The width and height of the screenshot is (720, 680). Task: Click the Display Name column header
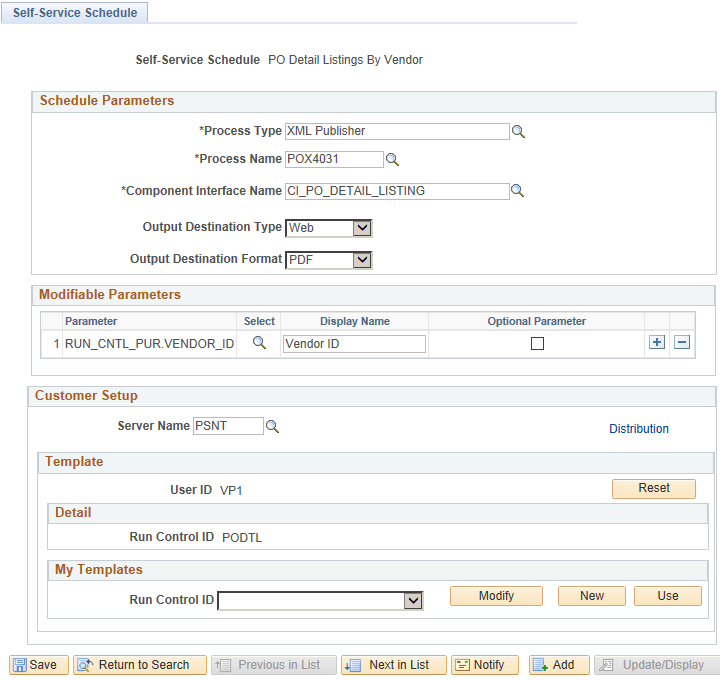[x=354, y=321]
